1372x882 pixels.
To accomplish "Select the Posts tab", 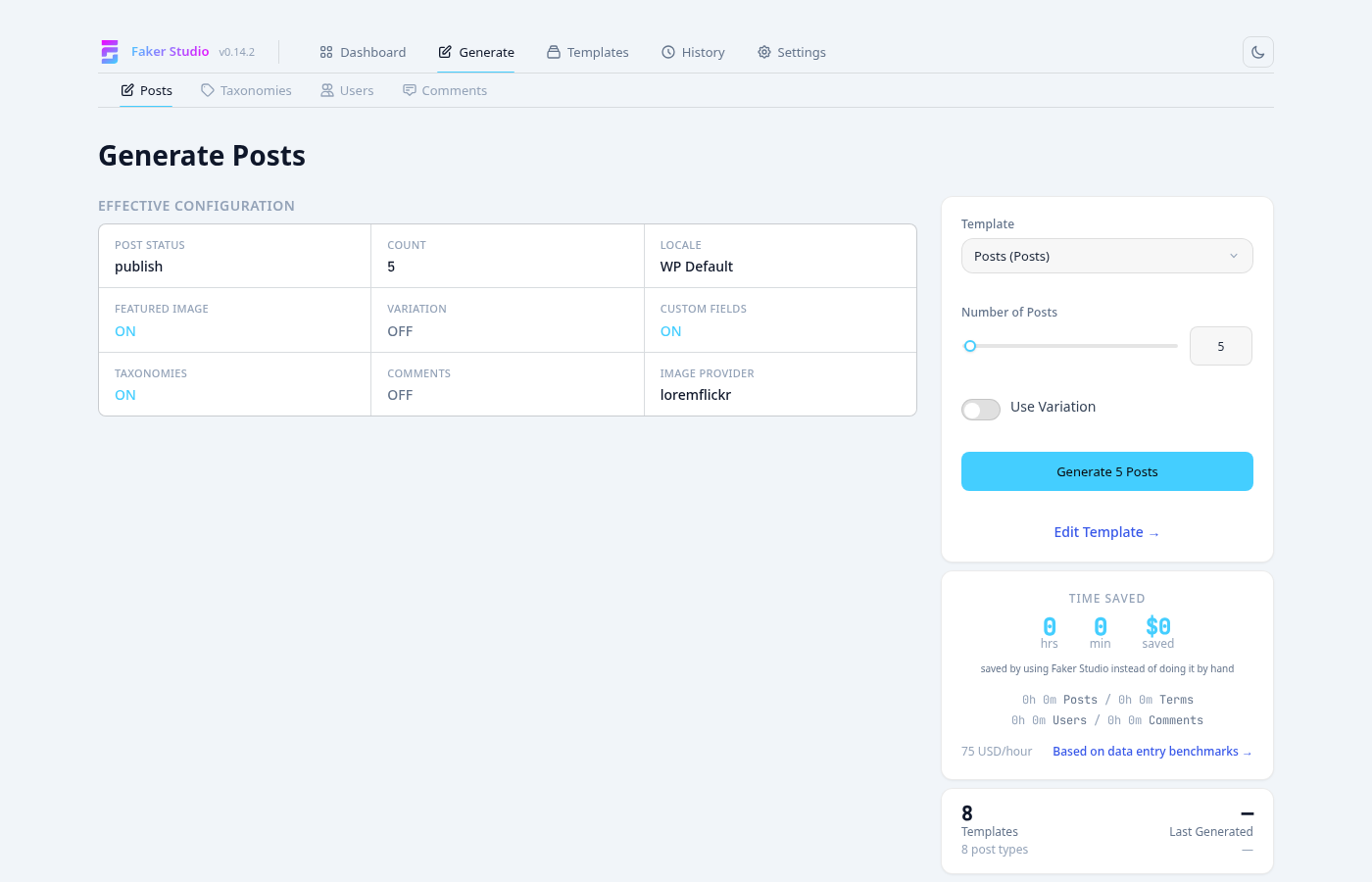I will click(x=146, y=90).
